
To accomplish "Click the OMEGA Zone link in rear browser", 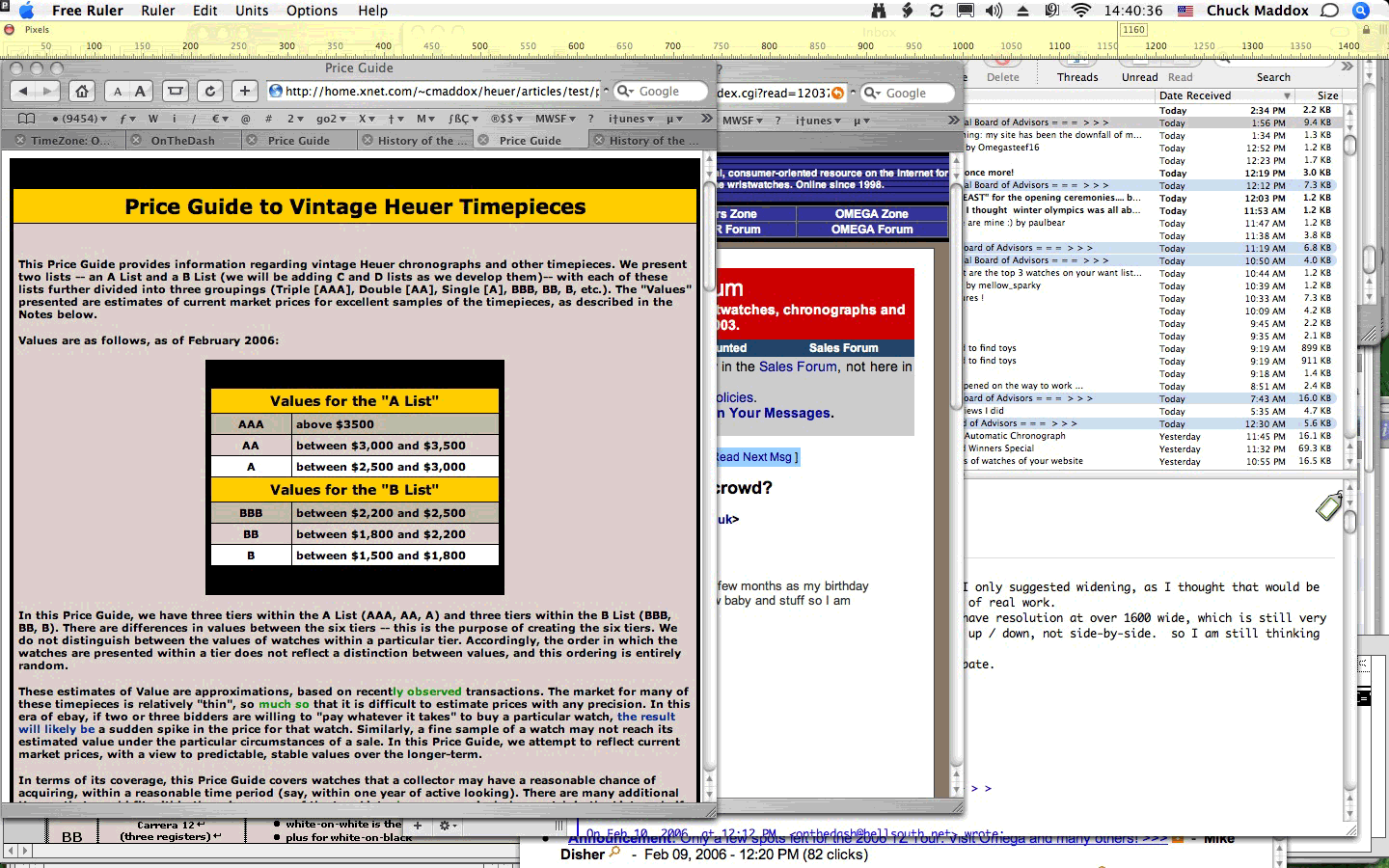I will point(872,214).
